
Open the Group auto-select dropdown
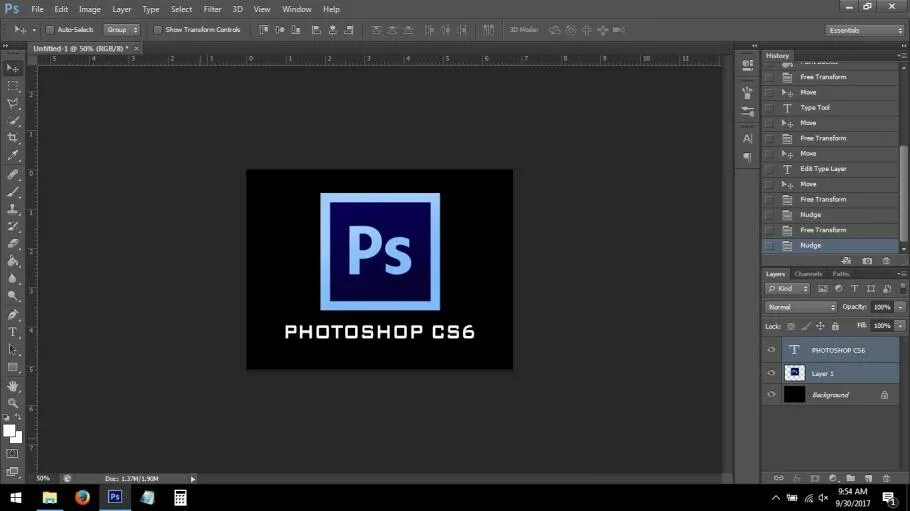click(x=122, y=30)
